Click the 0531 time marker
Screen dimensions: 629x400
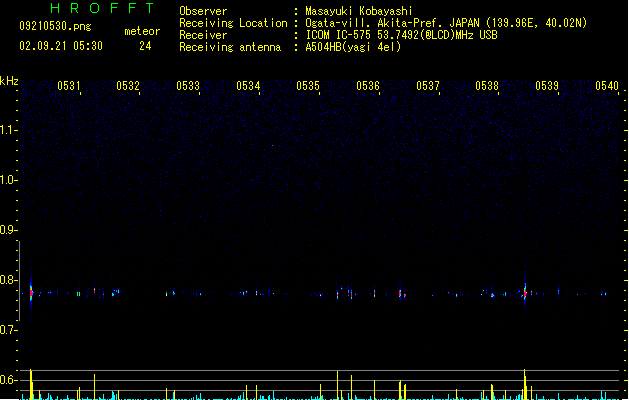(x=69, y=86)
